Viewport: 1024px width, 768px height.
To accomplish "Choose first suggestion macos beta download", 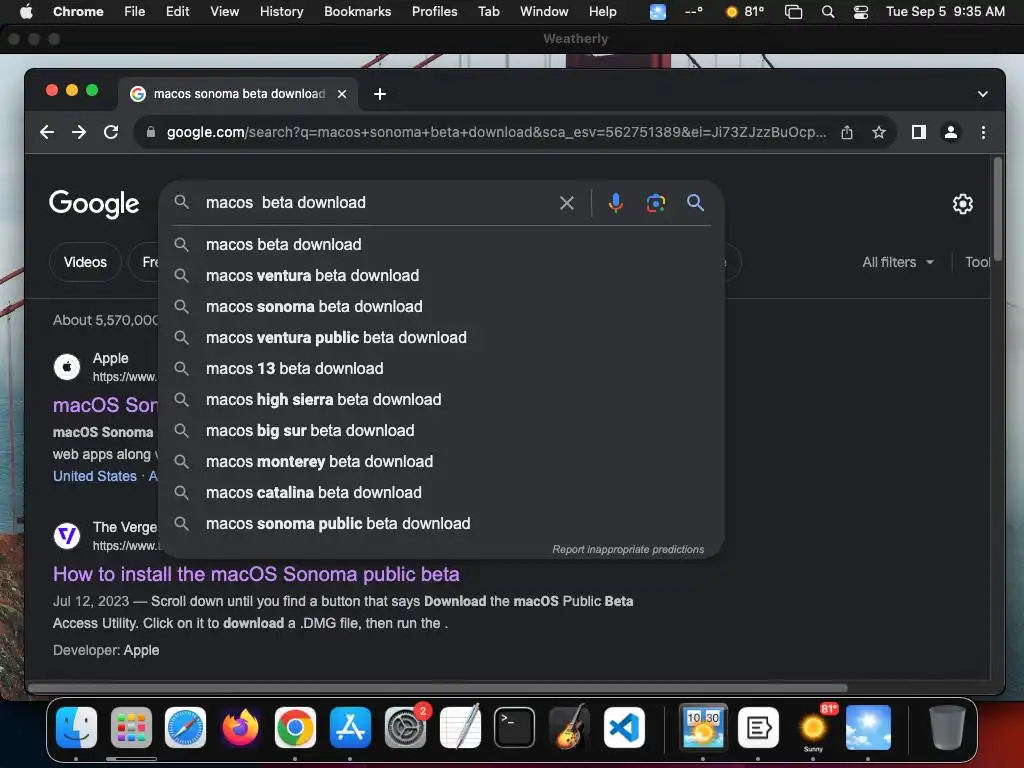I will pos(441,244).
